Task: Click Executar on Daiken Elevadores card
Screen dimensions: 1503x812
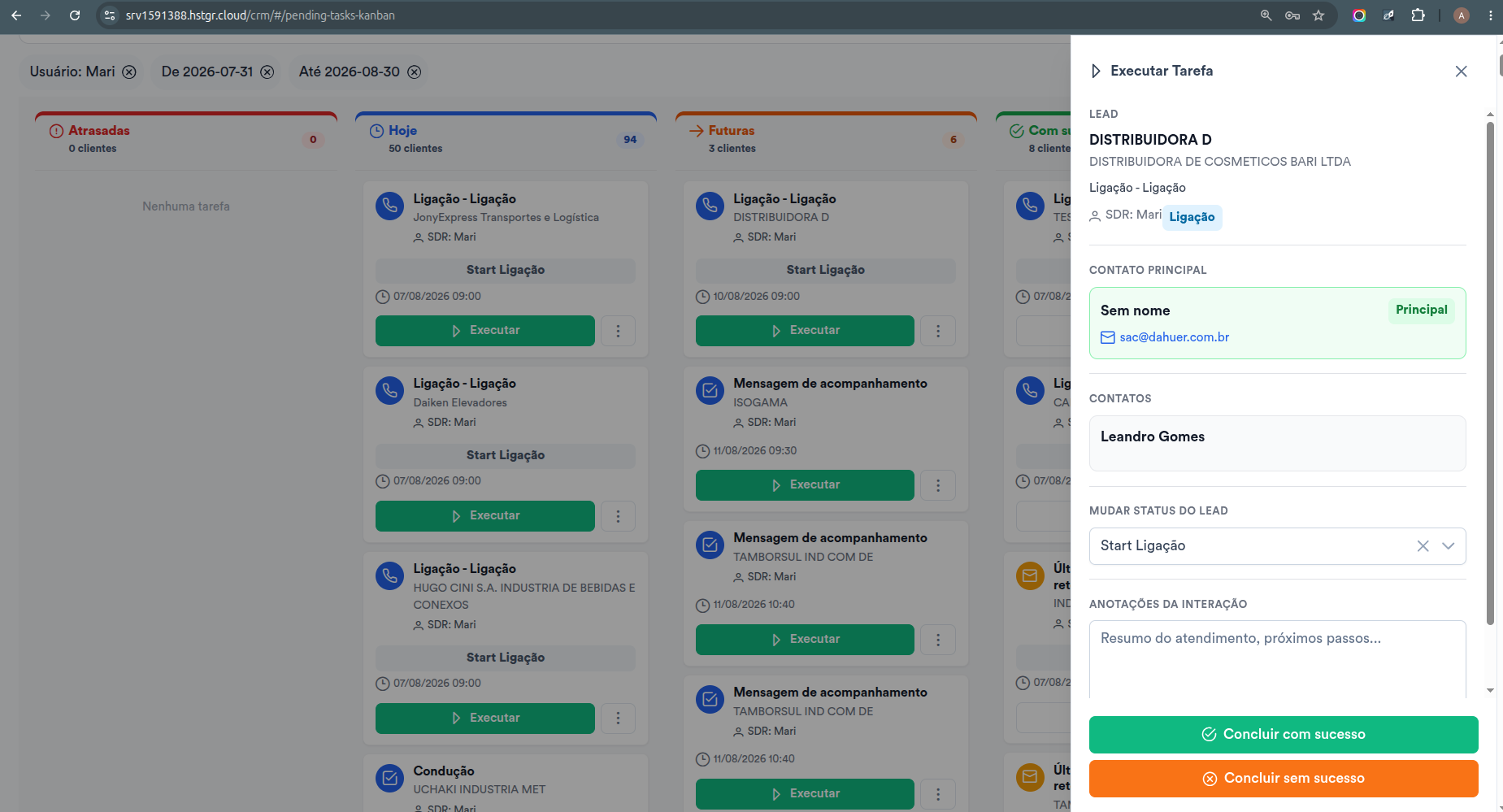Action: 485,516
